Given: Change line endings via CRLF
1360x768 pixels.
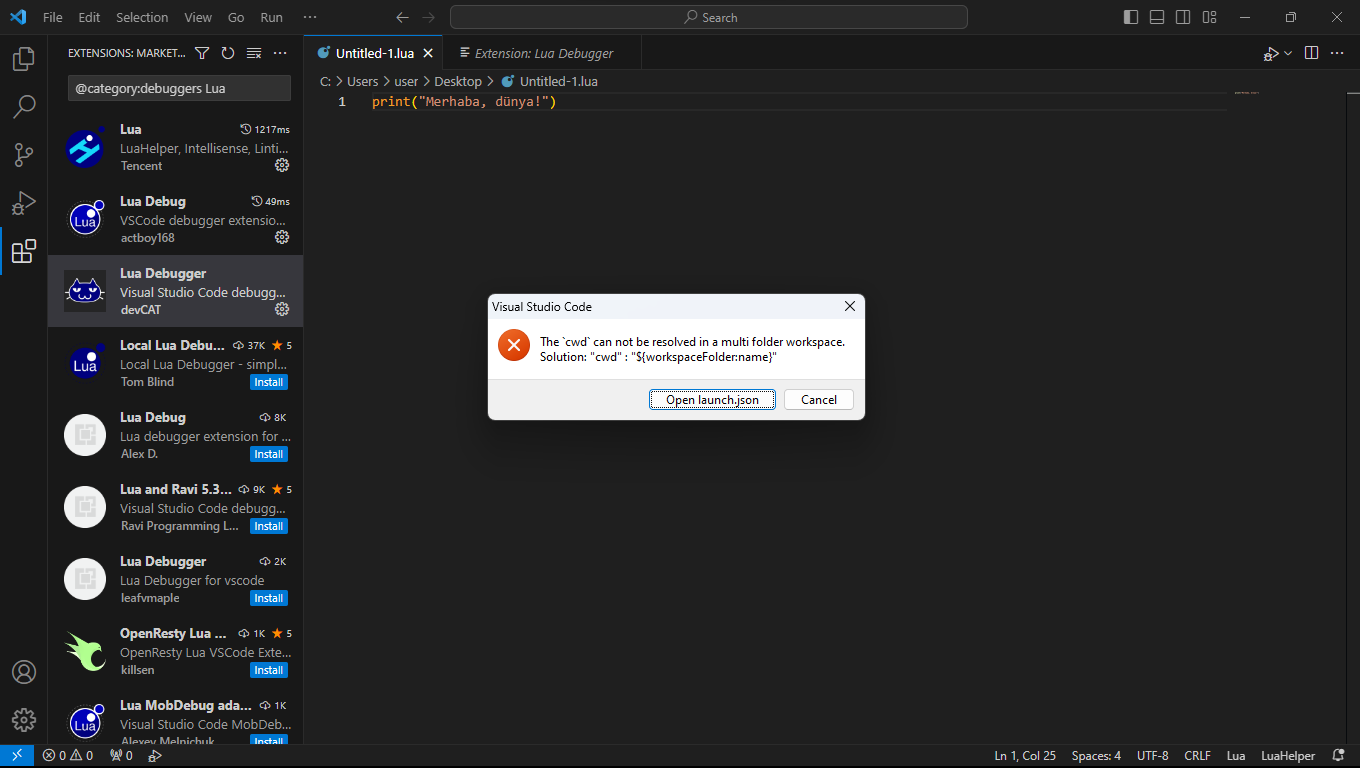Looking at the screenshot, I should point(1197,756).
